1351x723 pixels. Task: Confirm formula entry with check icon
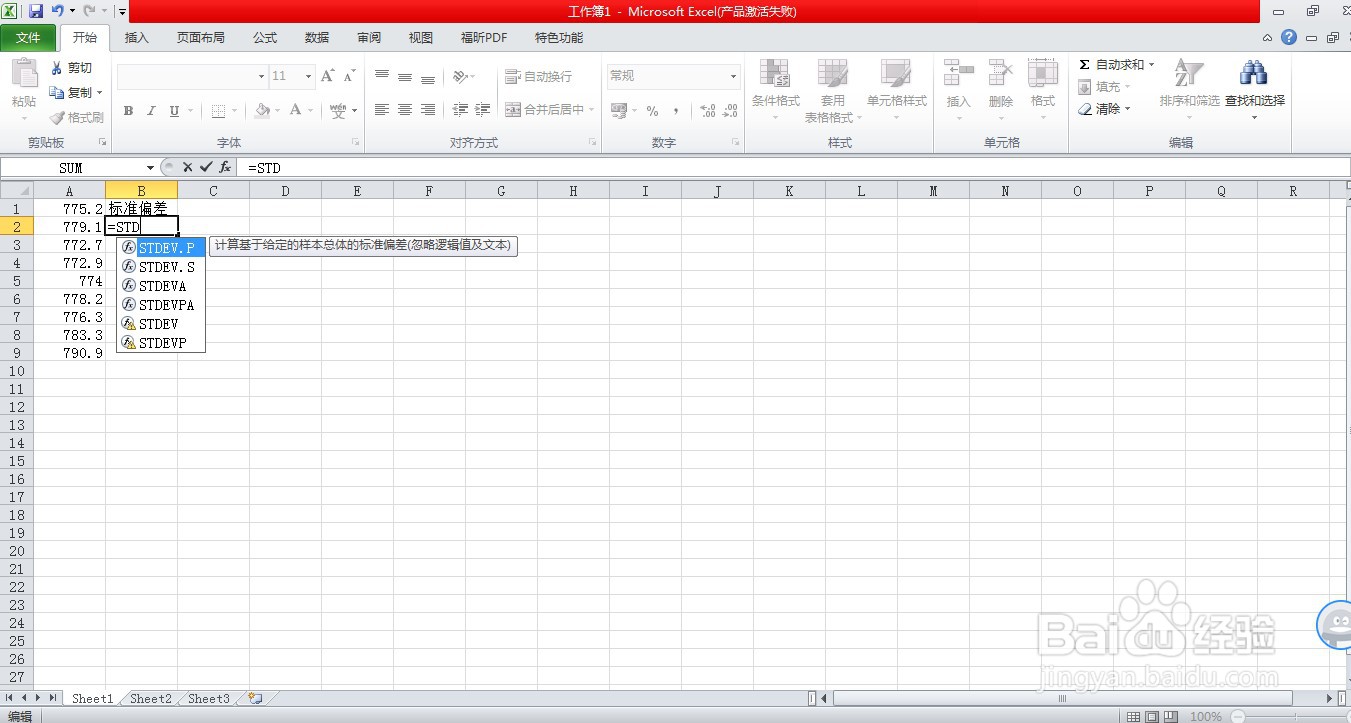tap(206, 167)
